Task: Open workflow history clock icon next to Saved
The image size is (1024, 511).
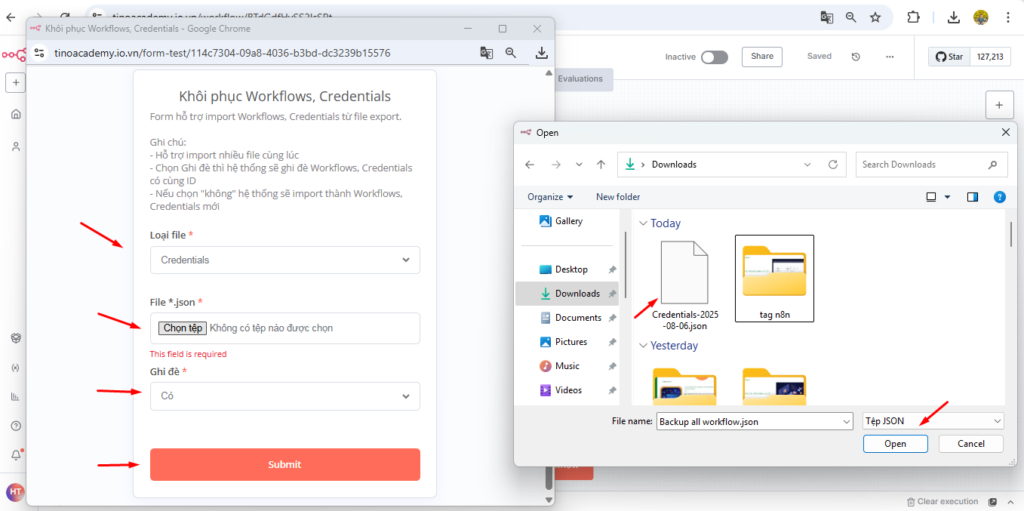Action: click(856, 57)
